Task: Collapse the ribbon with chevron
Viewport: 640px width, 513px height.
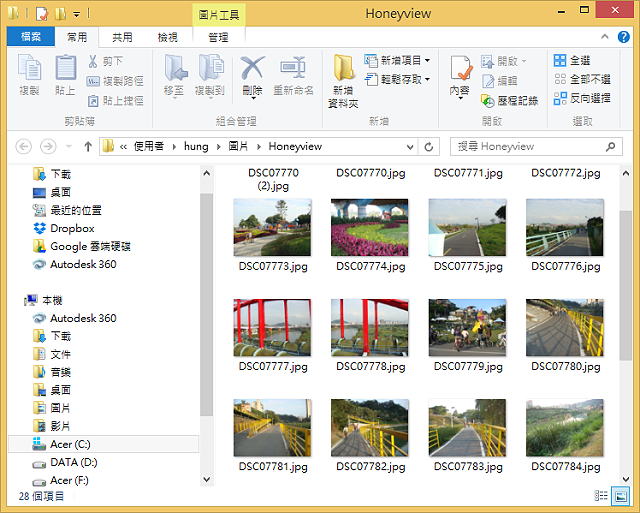Action: 604,37
